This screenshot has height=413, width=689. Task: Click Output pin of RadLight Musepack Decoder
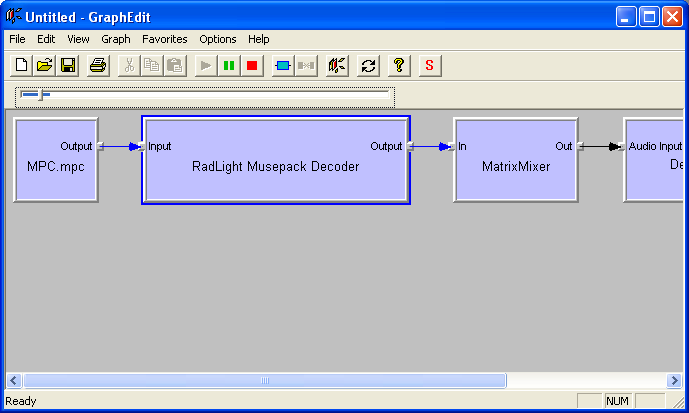click(410, 146)
